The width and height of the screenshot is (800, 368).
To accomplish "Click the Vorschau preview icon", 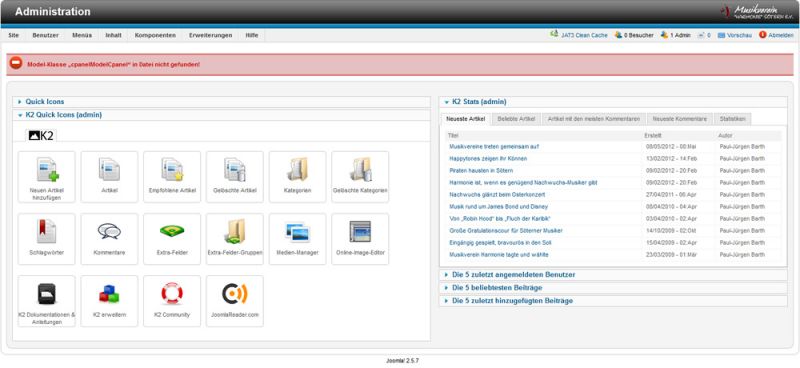I will (x=721, y=35).
